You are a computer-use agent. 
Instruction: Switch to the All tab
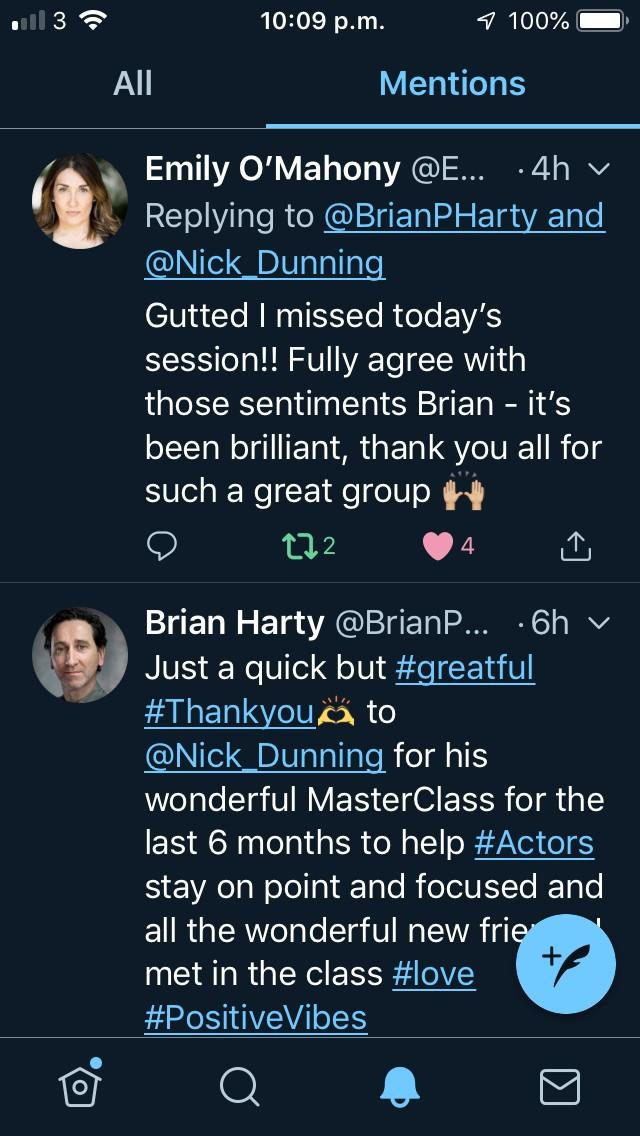coord(133,84)
